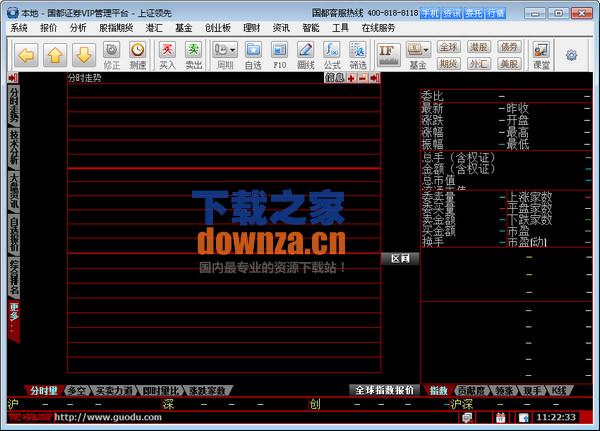This screenshot has height=431, width=600.
Task: Click the 买入 (buy) toolbar icon
Action: pyautogui.click(x=166, y=54)
